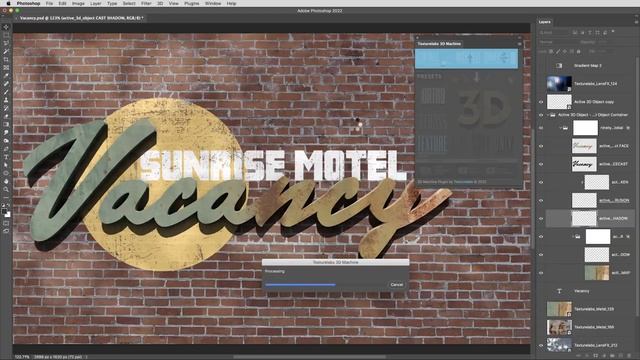Select the Hand tool
This screenshot has height=360, width=640.
pos(6,182)
